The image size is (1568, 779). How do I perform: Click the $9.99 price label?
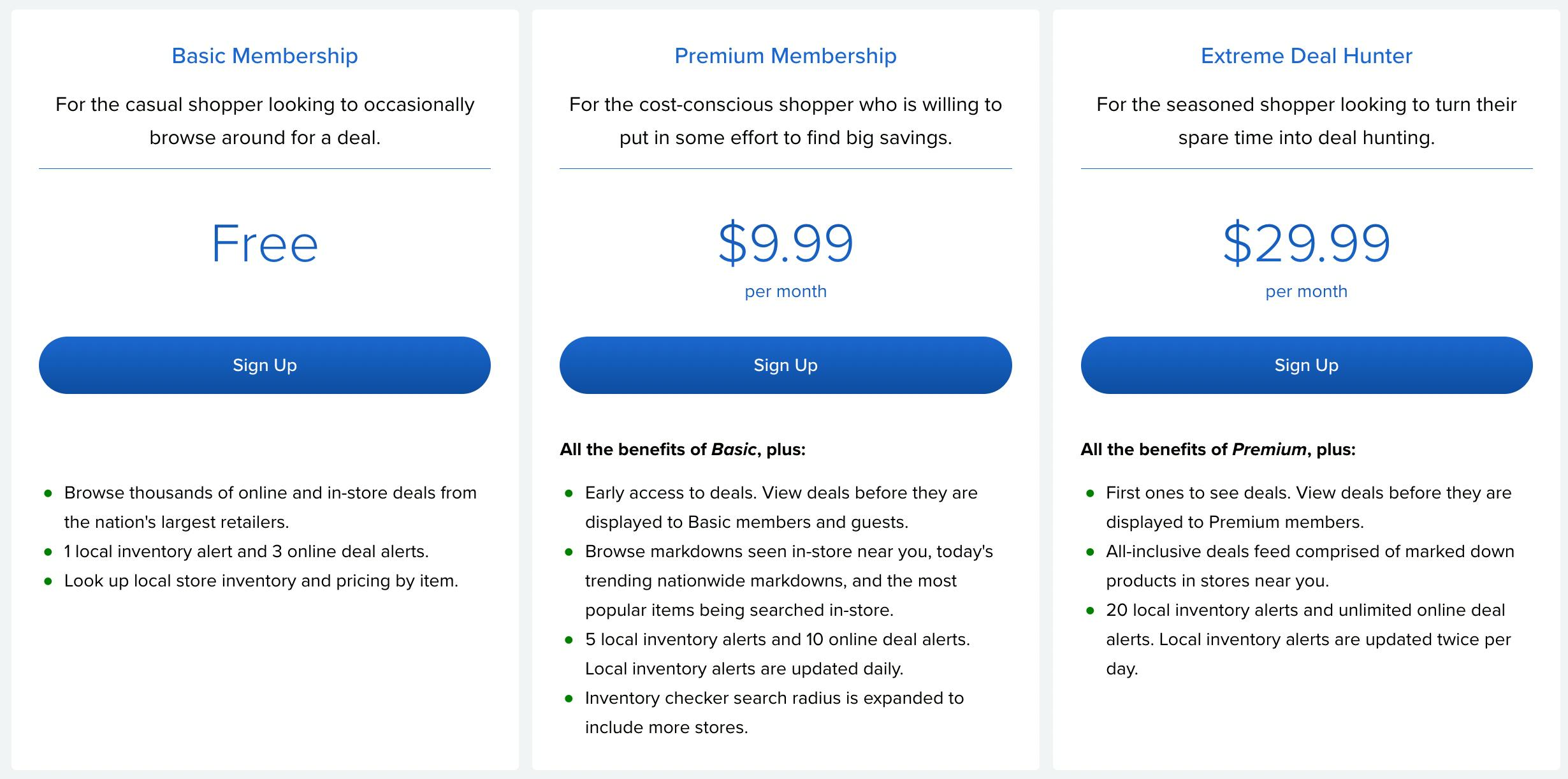point(785,245)
